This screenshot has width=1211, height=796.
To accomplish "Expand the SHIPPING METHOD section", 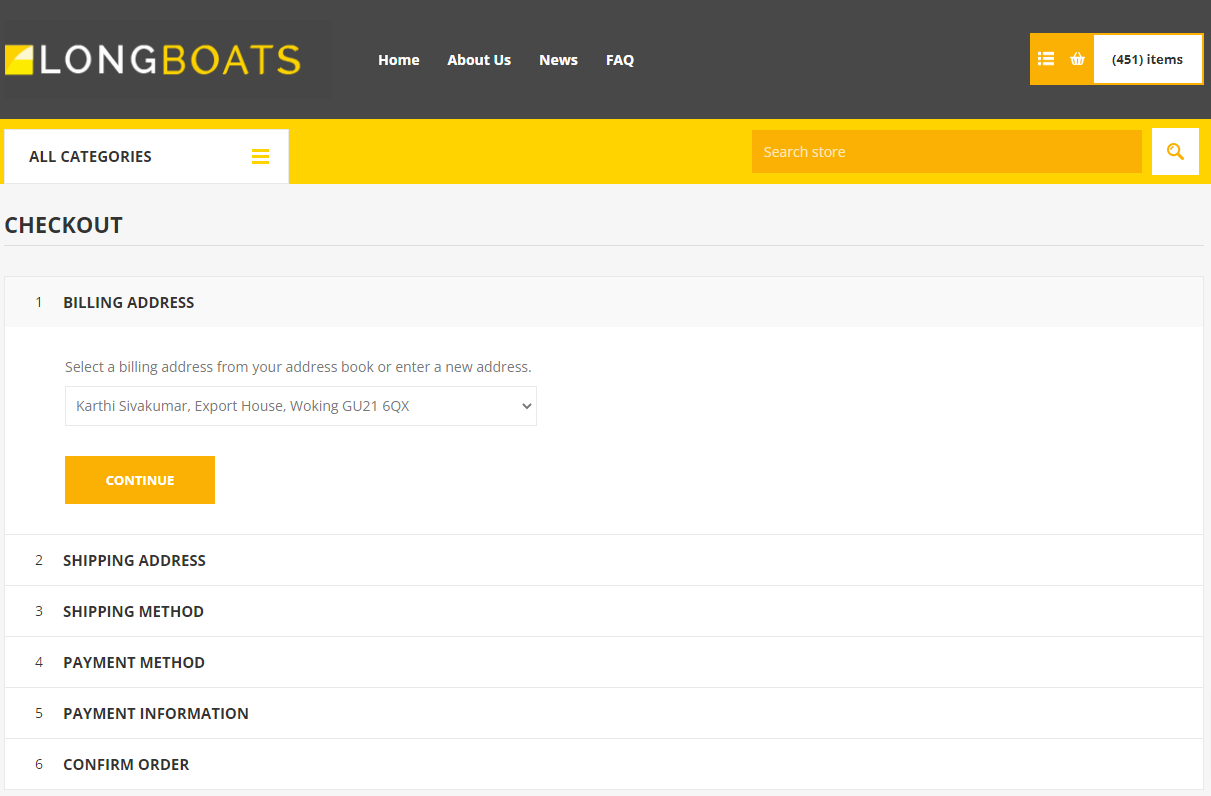I will coord(133,611).
